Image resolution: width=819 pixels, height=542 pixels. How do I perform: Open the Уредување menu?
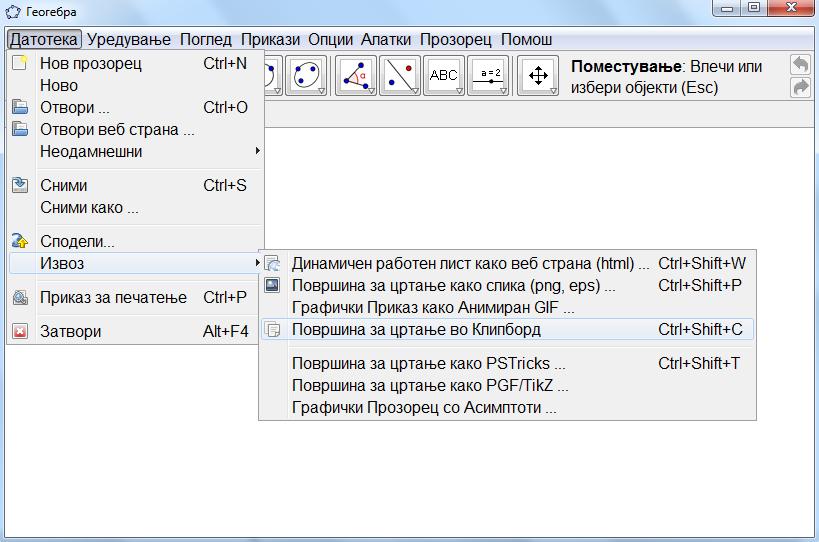128,39
